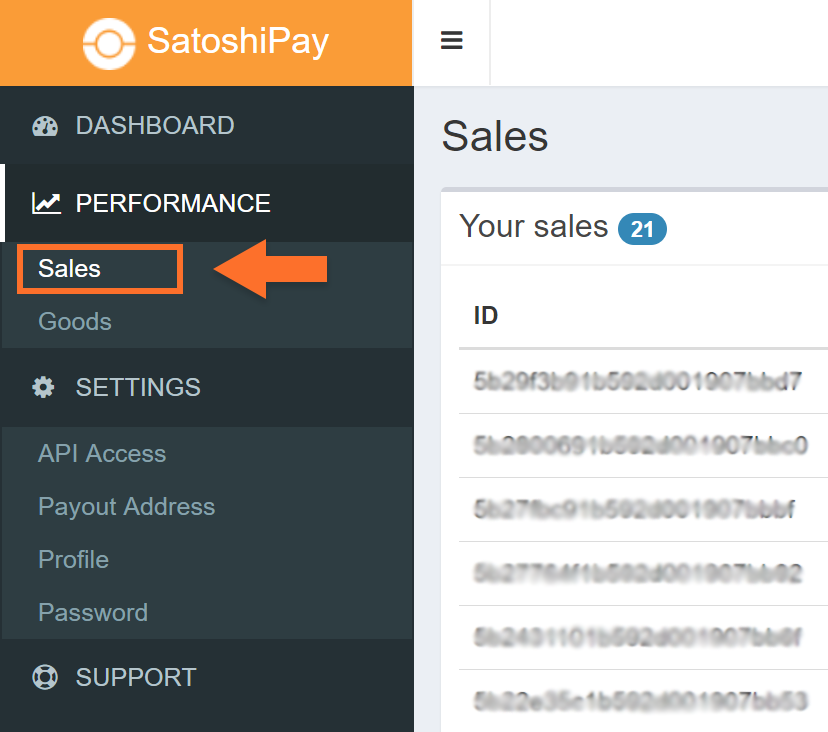Click the Support lifebuoy icon
828x732 pixels.
46,678
